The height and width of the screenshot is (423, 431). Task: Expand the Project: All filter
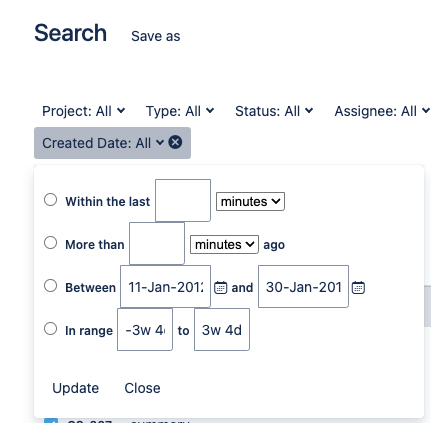[83, 111]
